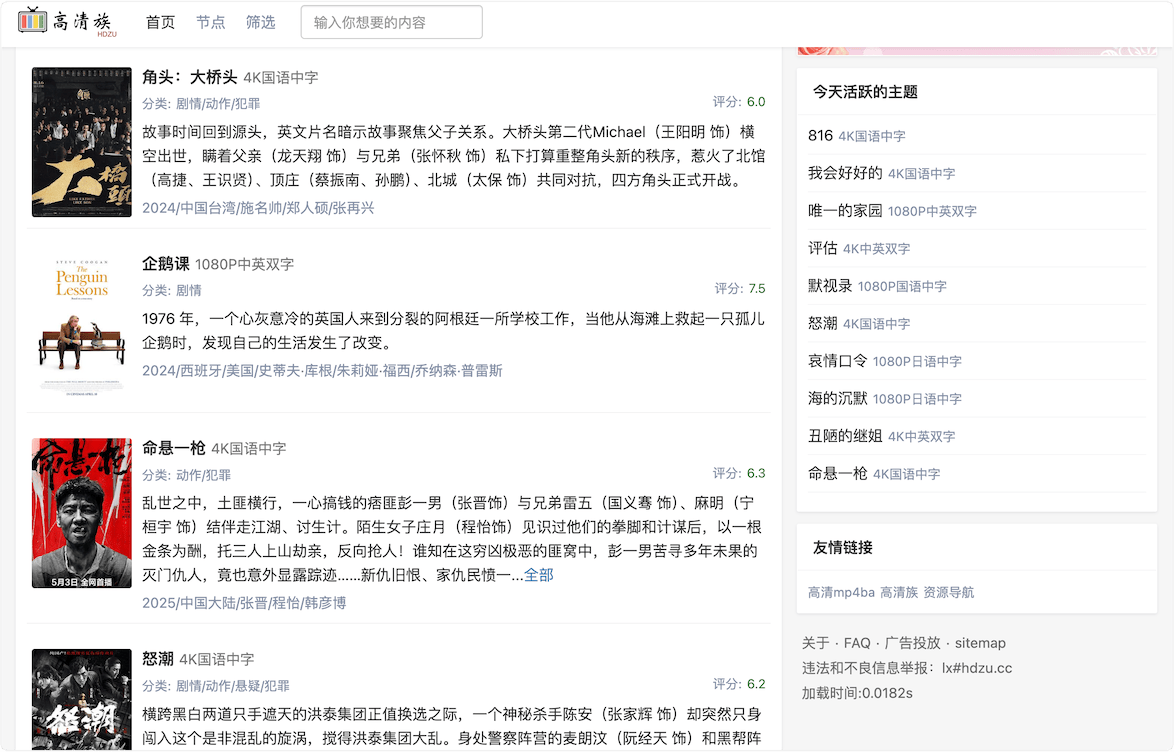Image resolution: width=1174 pixels, height=752 pixels.
Task: Select the 动作/犯罪 category under 命悬一枪
Action: click(204, 475)
